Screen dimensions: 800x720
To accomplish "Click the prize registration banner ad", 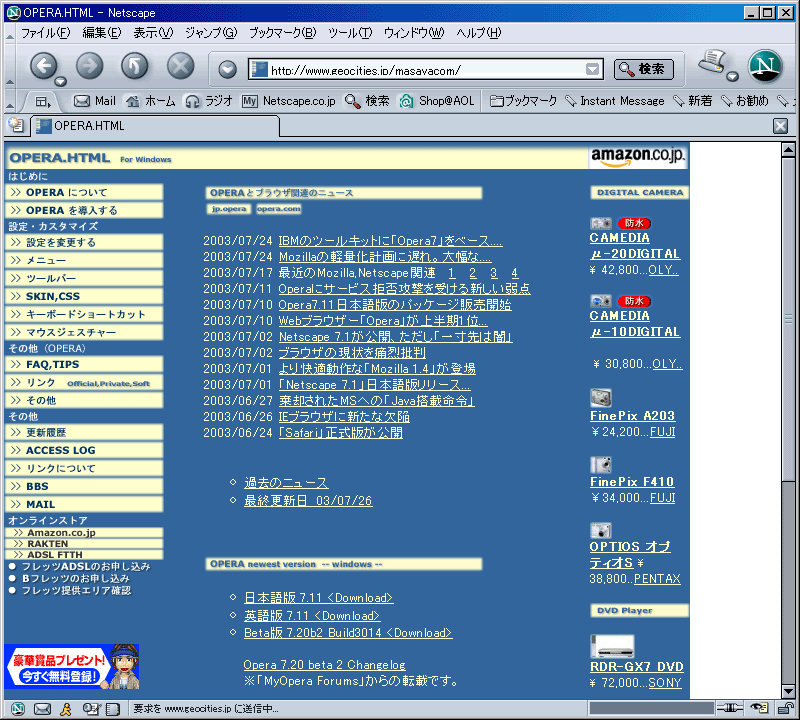I will [71, 666].
